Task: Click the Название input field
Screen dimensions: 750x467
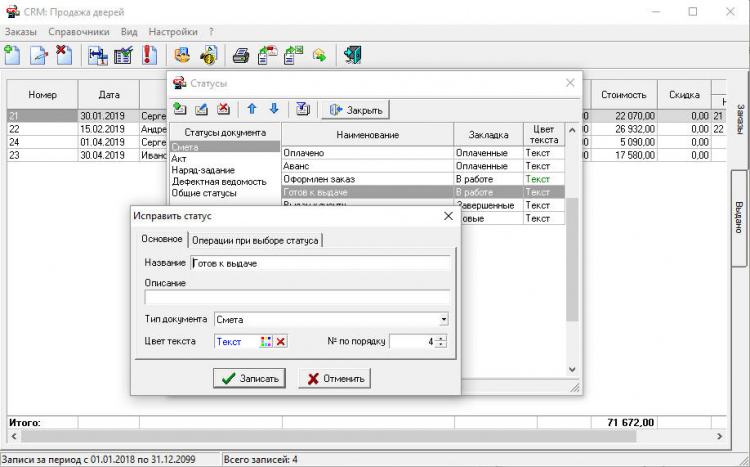Action: [319, 263]
